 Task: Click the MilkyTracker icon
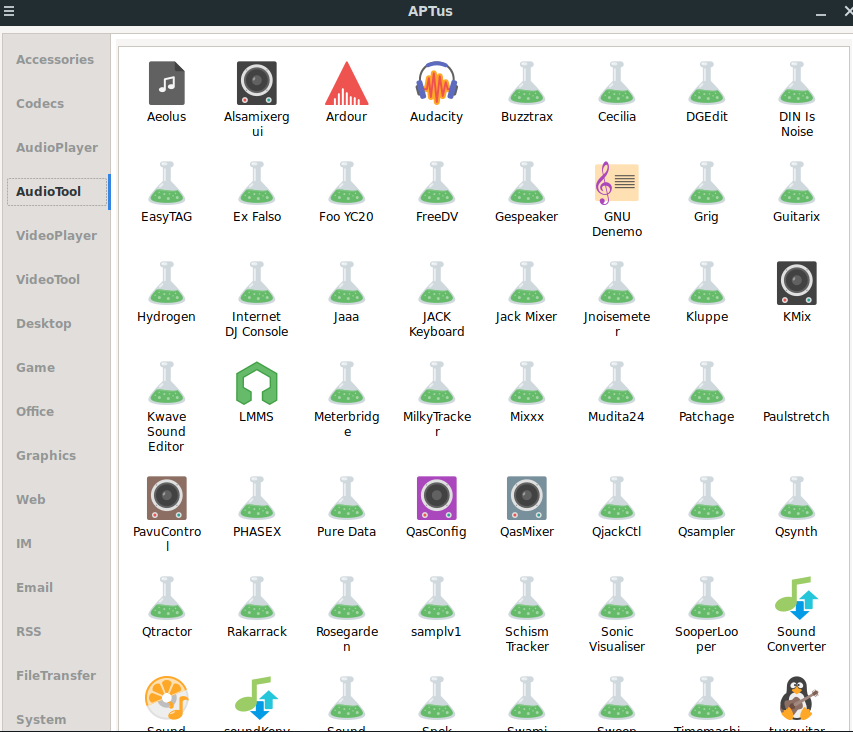pos(436,383)
